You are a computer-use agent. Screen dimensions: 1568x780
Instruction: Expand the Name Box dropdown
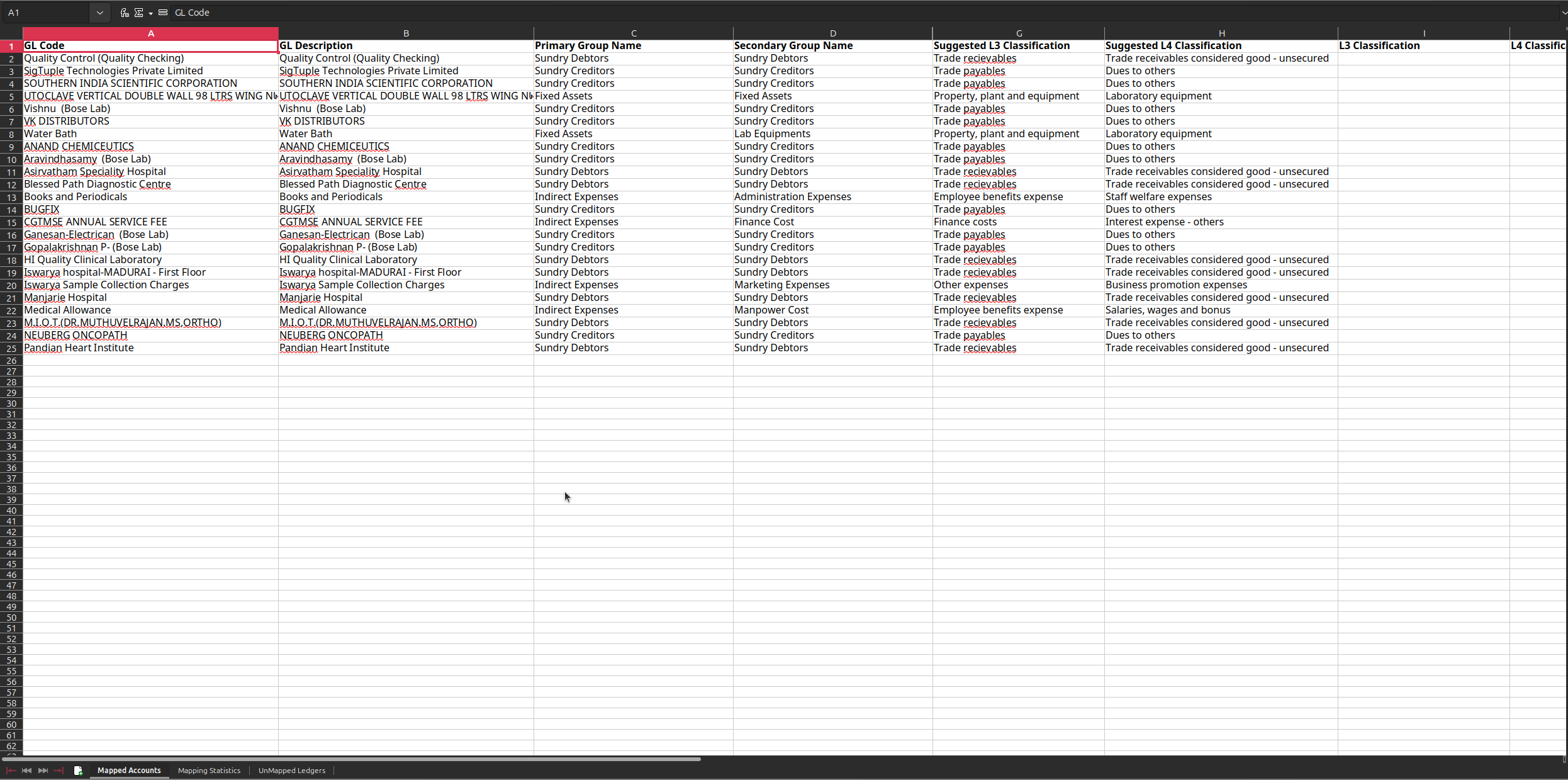point(99,13)
